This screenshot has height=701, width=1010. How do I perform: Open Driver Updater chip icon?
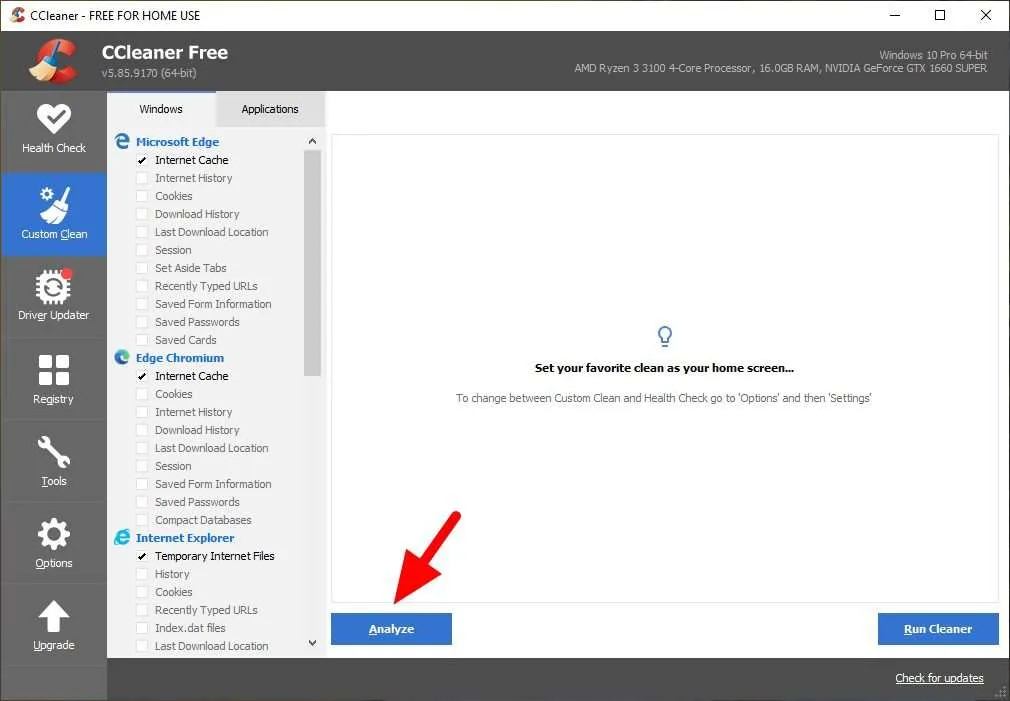53,286
